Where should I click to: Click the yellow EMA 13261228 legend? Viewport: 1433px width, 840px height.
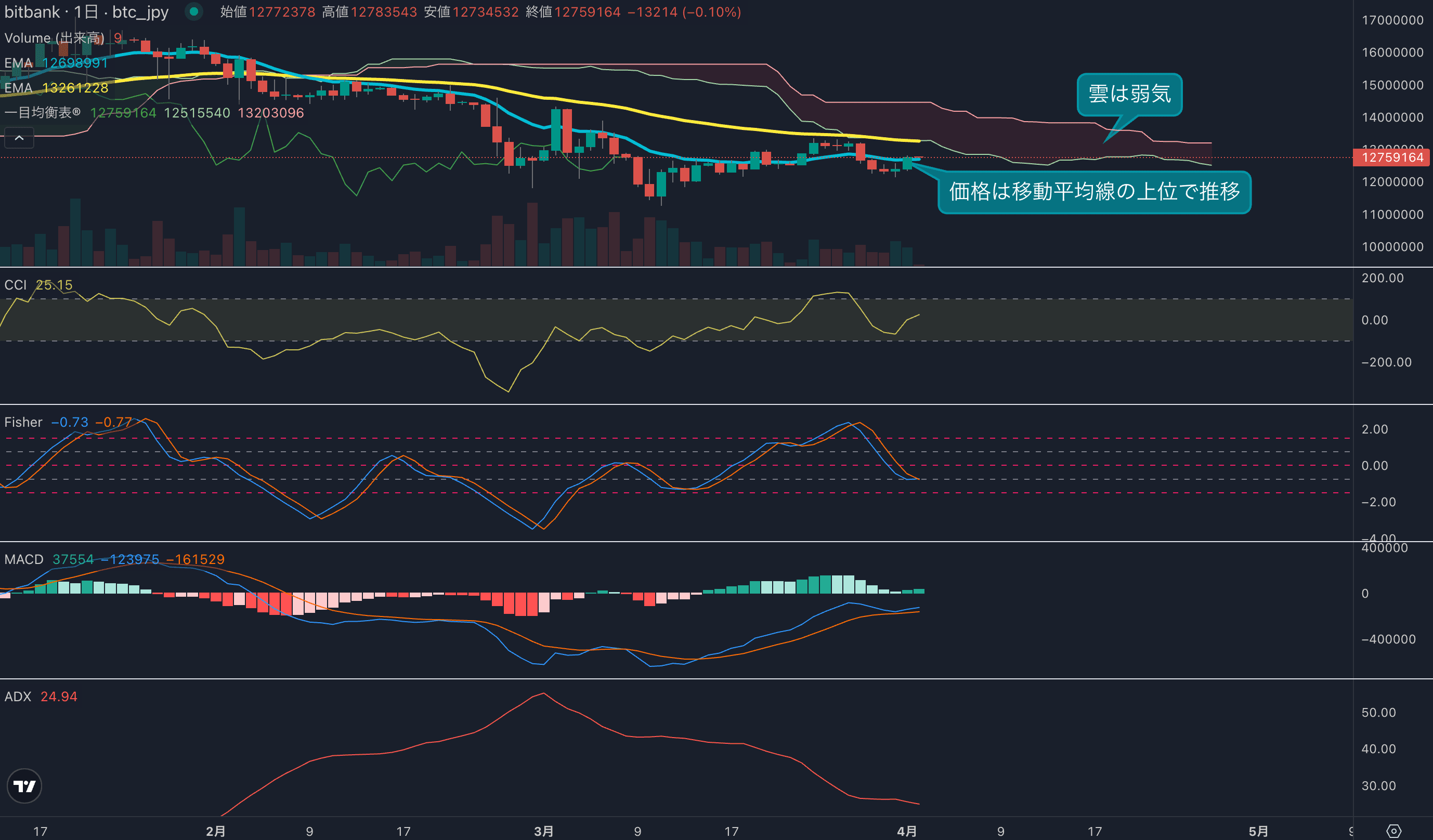point(56,88)
